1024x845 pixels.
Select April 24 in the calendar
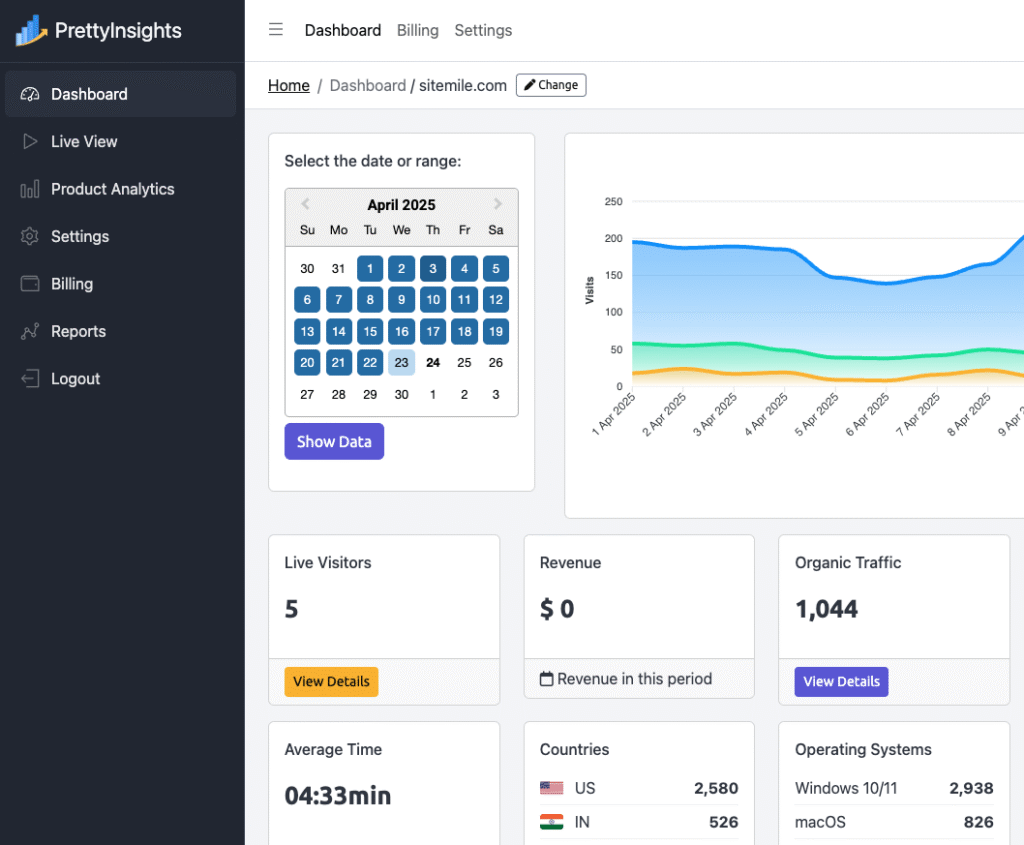tap(433, 363)
